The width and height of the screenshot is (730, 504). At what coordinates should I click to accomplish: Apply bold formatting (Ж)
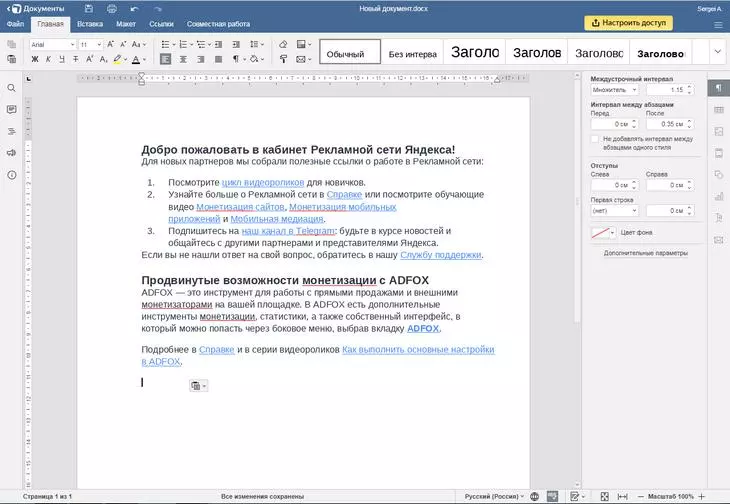click(x=35, y=59)
